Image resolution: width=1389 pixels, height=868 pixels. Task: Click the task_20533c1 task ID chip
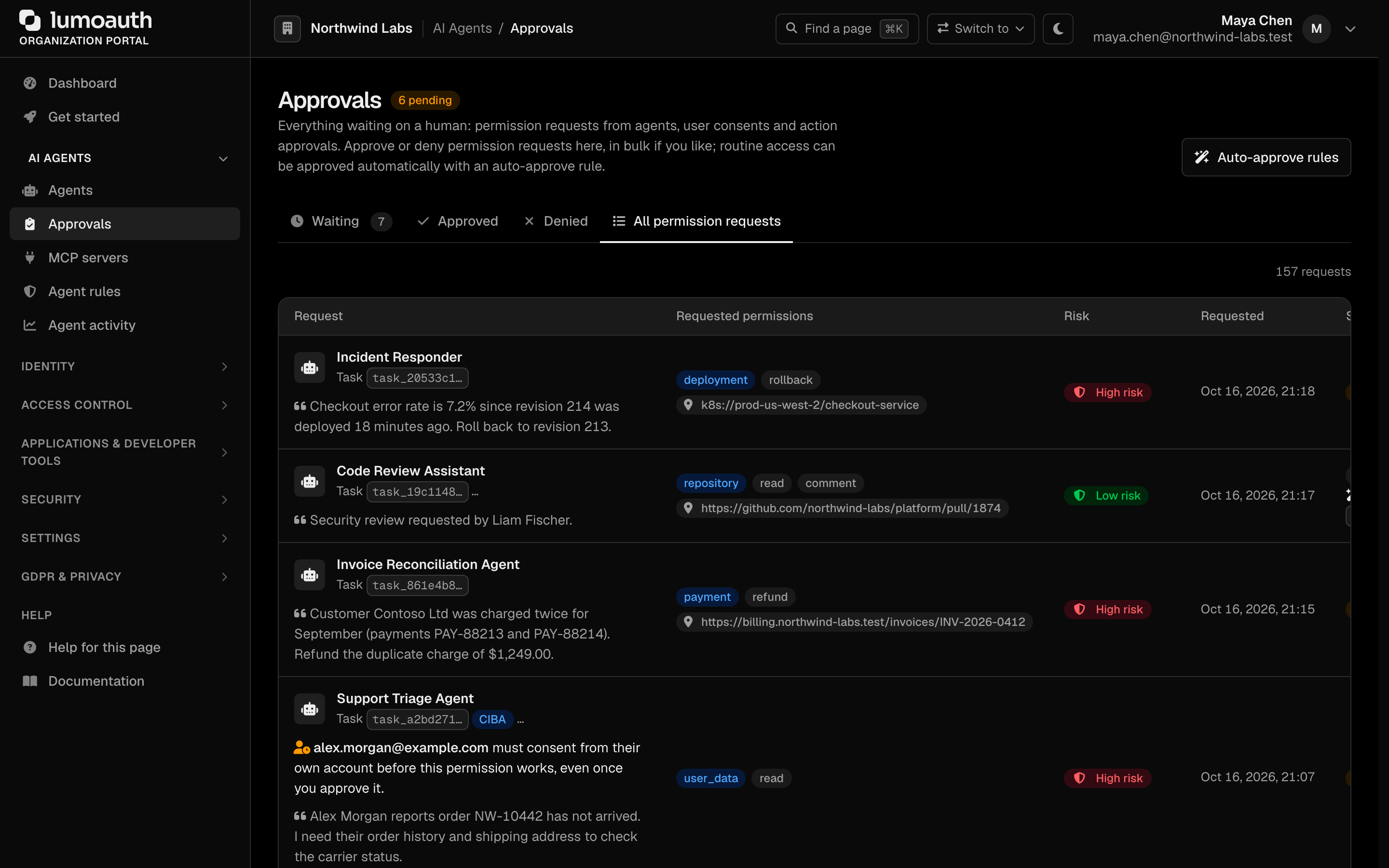point(417,378)
